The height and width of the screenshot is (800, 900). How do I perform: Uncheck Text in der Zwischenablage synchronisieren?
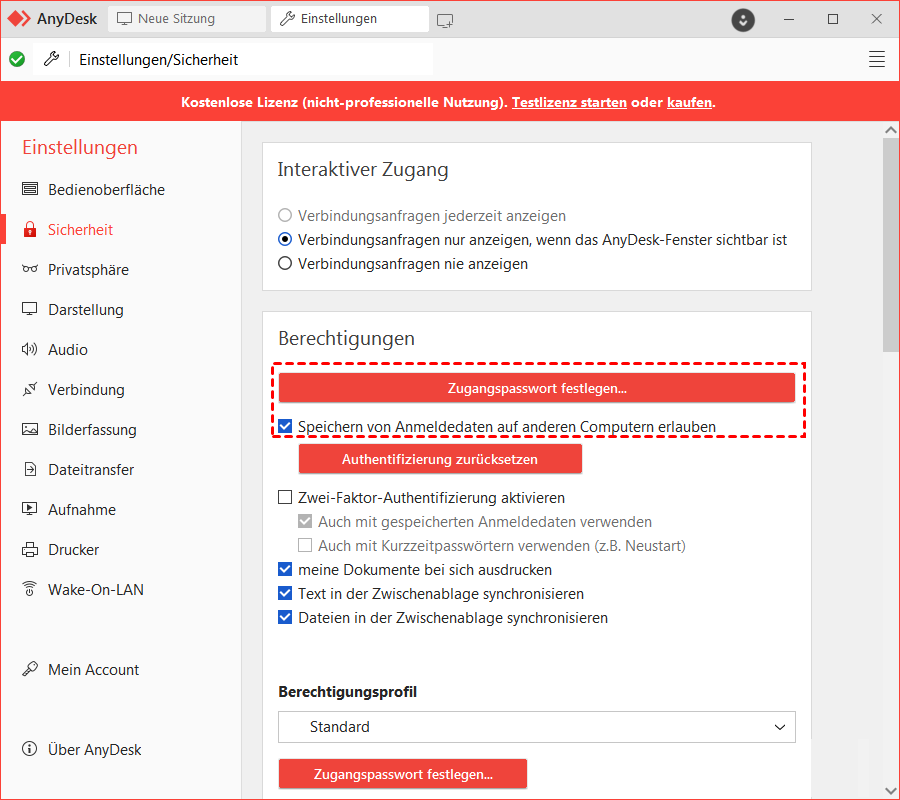point(285,594)
